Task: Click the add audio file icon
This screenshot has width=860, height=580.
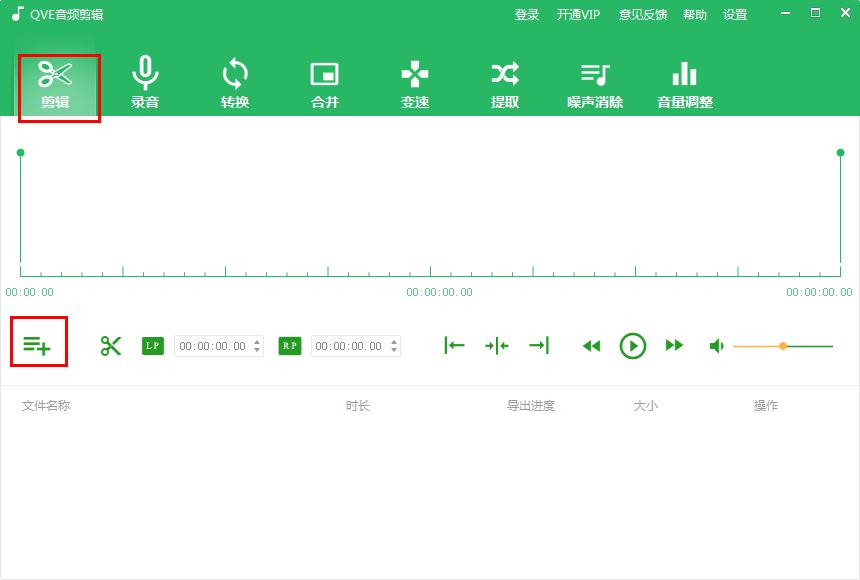Action: 38,345
